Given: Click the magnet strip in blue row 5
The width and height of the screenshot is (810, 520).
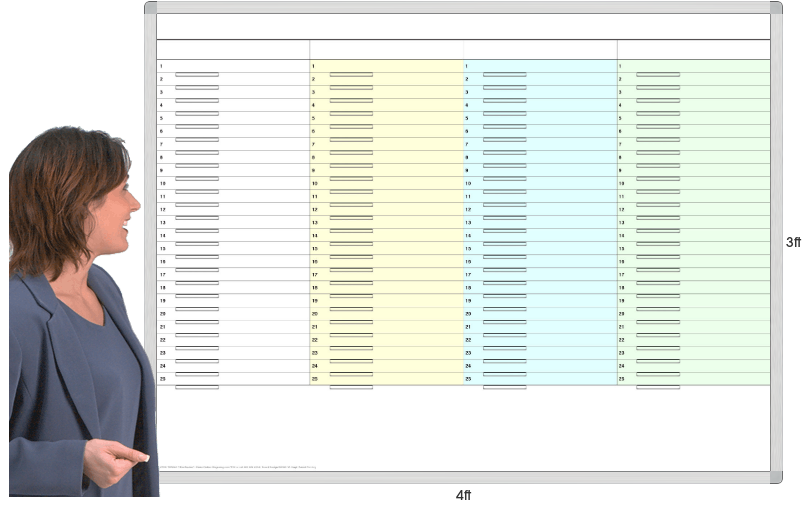Looking at the screenshot, I should [x=504, y=126].
